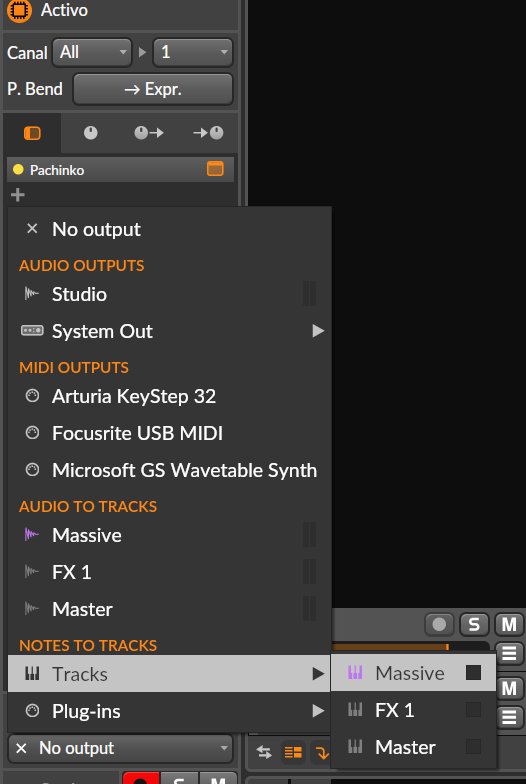Toggle the Solo S button
This screenshot has height=784, width=526.
pyautogui.click(x=474, y=624)
